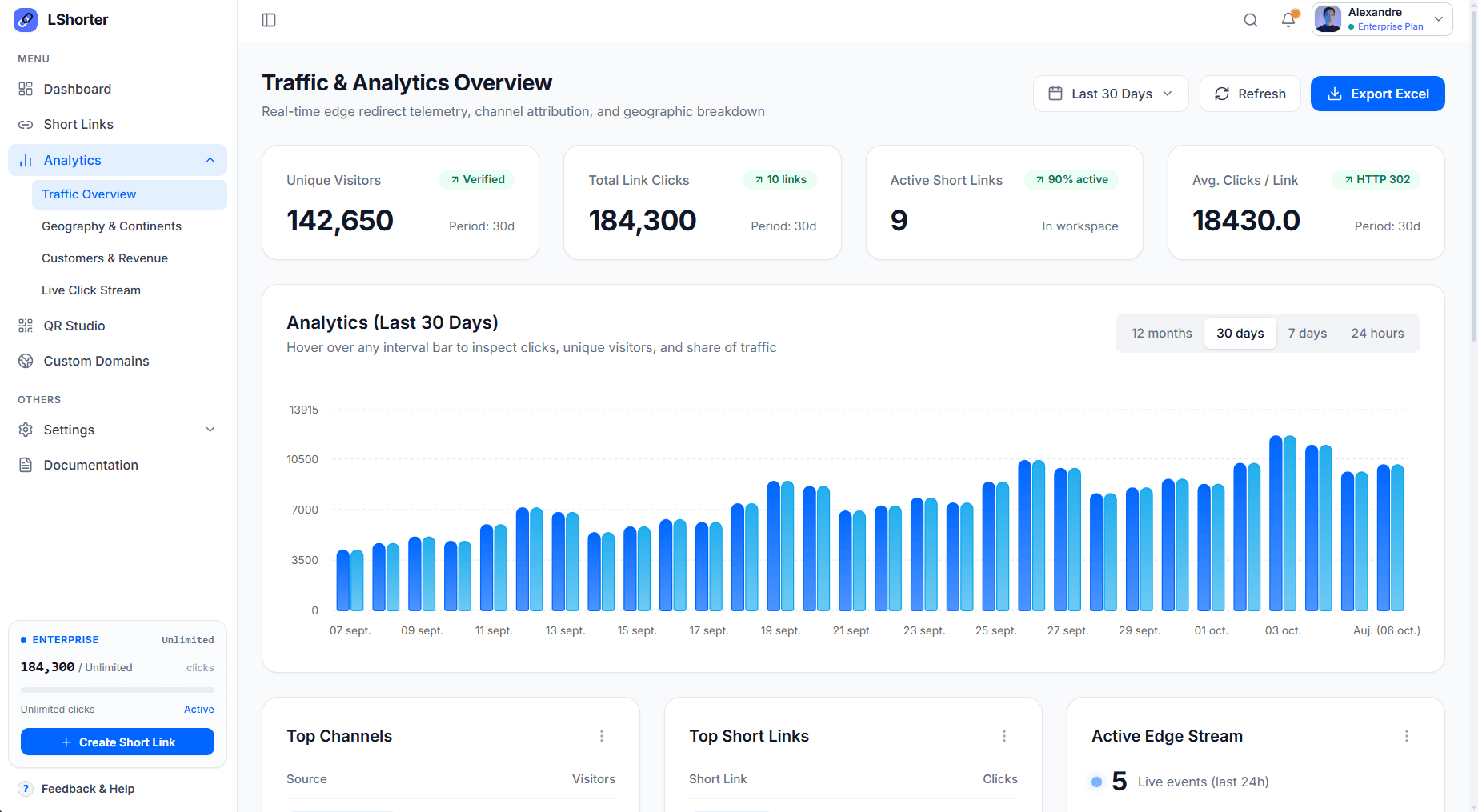
Task: Open search with the magnifier icon
Action: point(1251,20)
